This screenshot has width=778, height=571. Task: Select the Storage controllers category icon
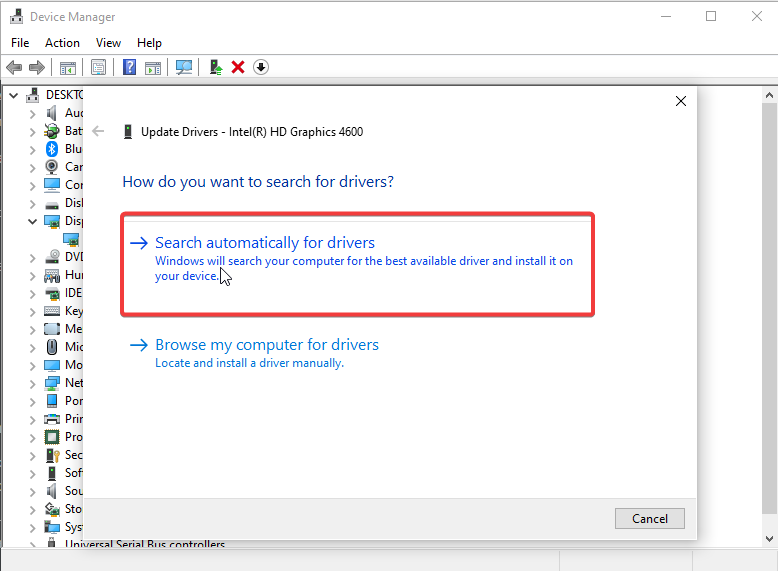pos(52,509)
